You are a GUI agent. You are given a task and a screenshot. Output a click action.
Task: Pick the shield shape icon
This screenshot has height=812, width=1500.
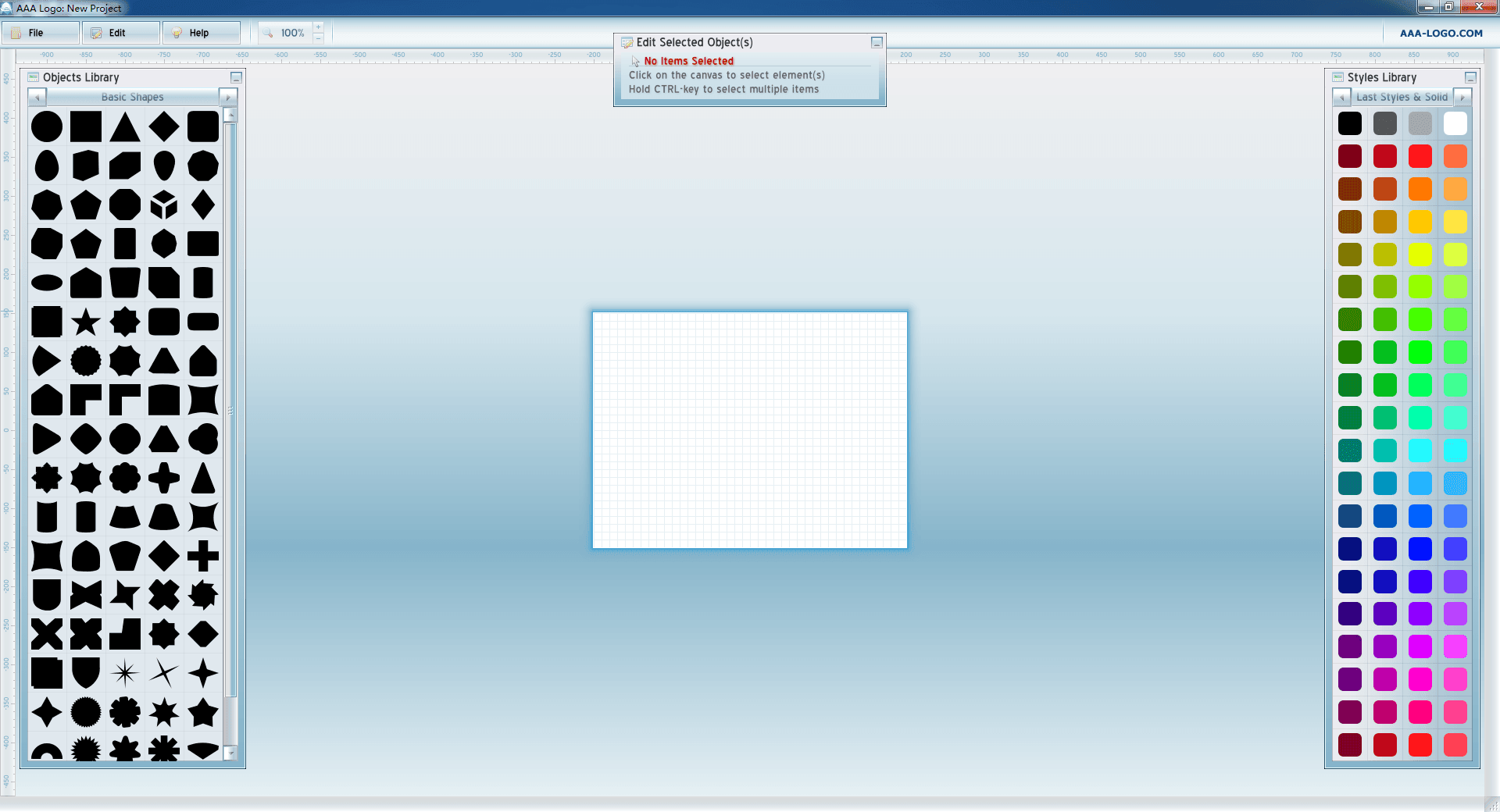86,673
